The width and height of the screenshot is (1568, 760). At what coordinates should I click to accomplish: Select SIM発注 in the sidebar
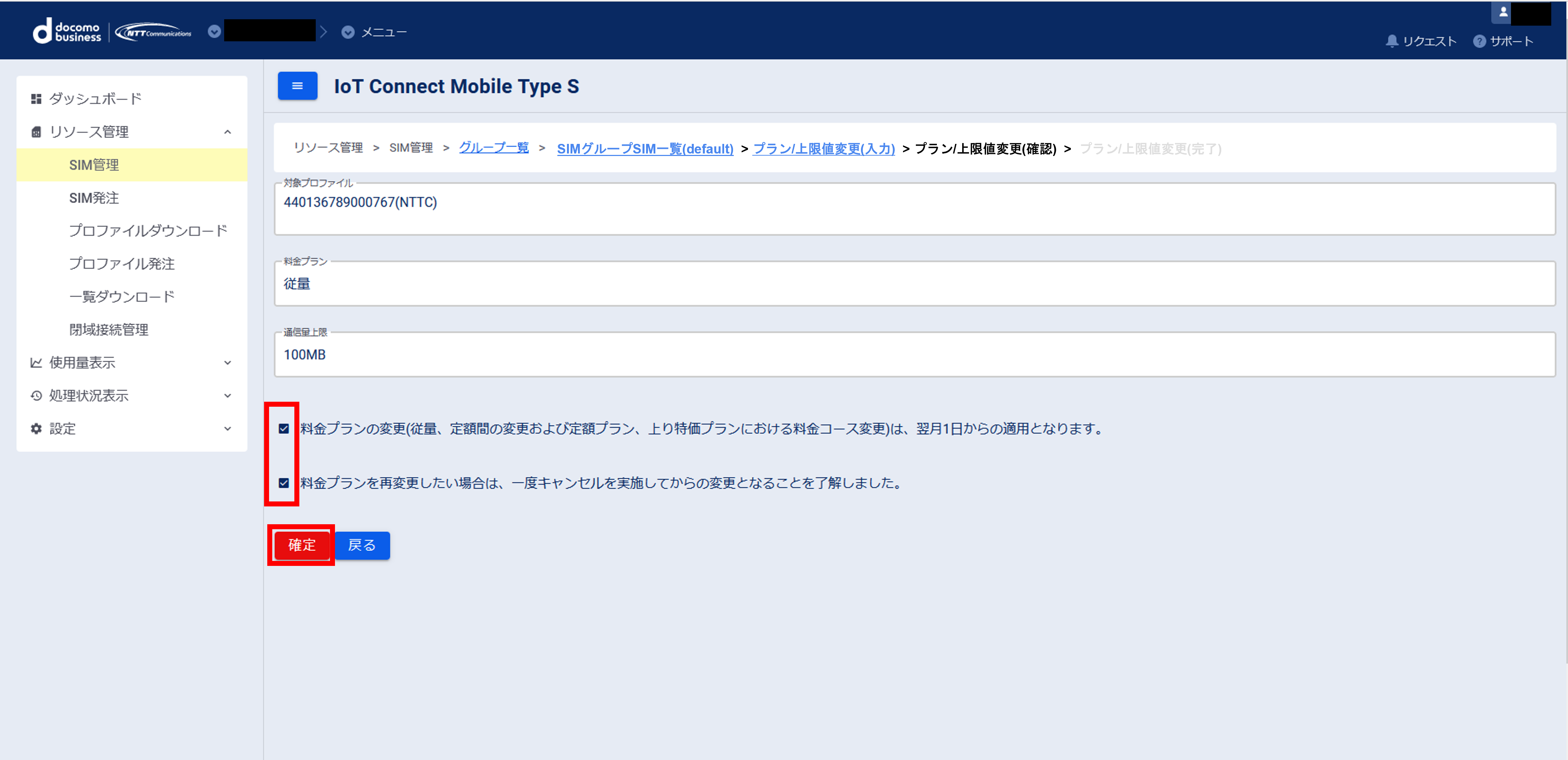pyautogui.click(x=94, y=198)
